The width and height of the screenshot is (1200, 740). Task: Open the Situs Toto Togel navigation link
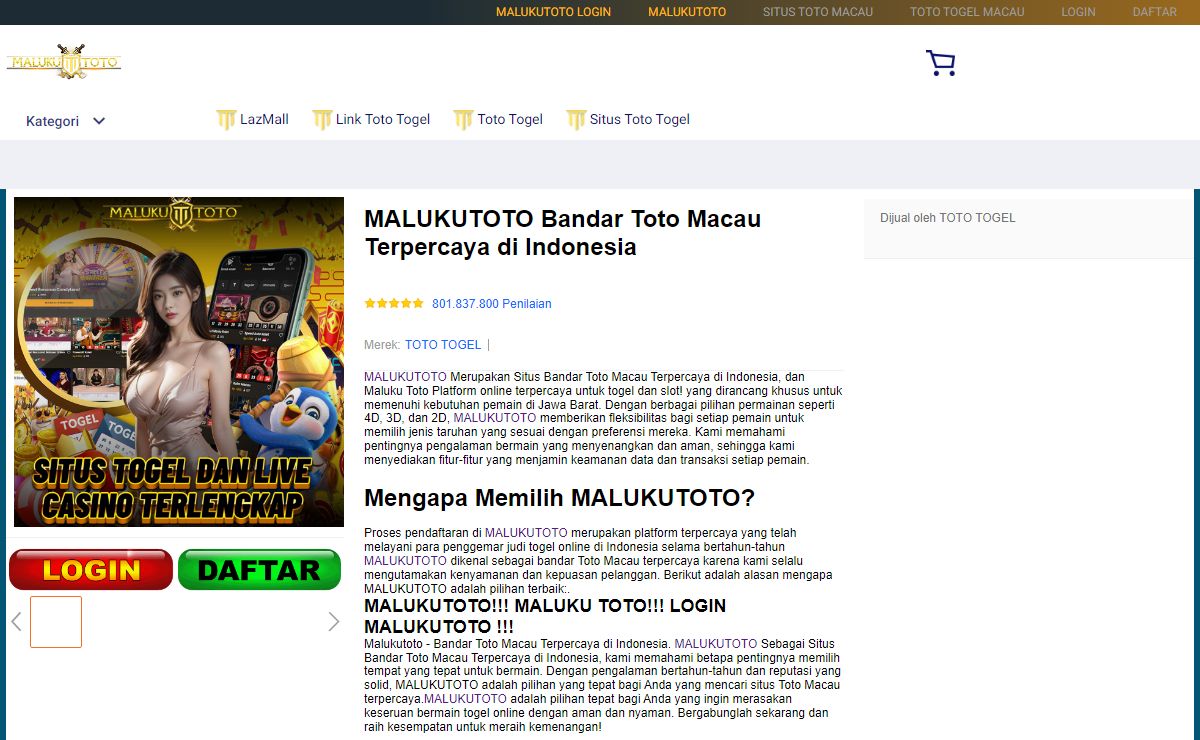640,119
